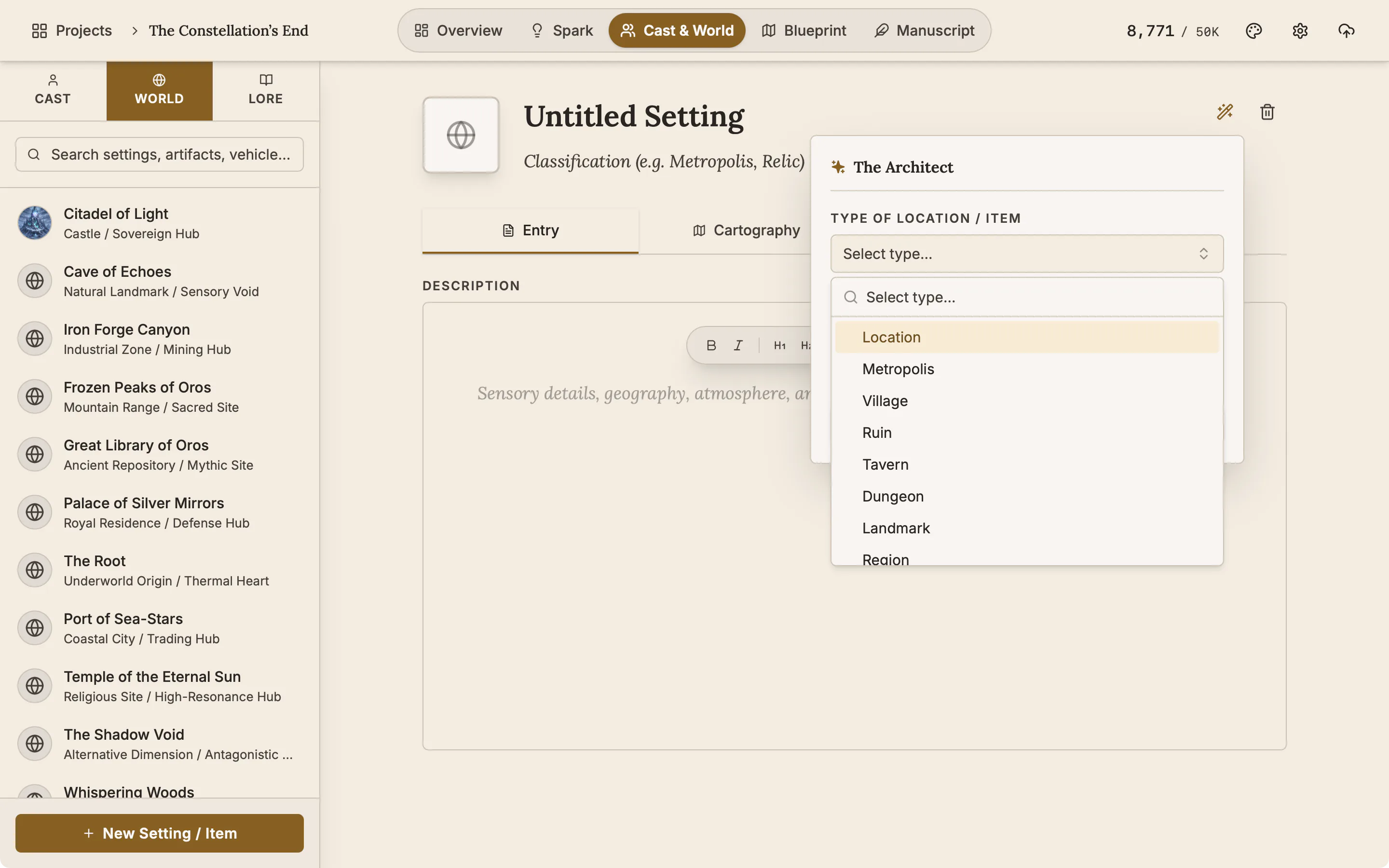This screenshot has width=1389, height=868.
Task: Choose Landmark from the type list
Action: 1027,528
